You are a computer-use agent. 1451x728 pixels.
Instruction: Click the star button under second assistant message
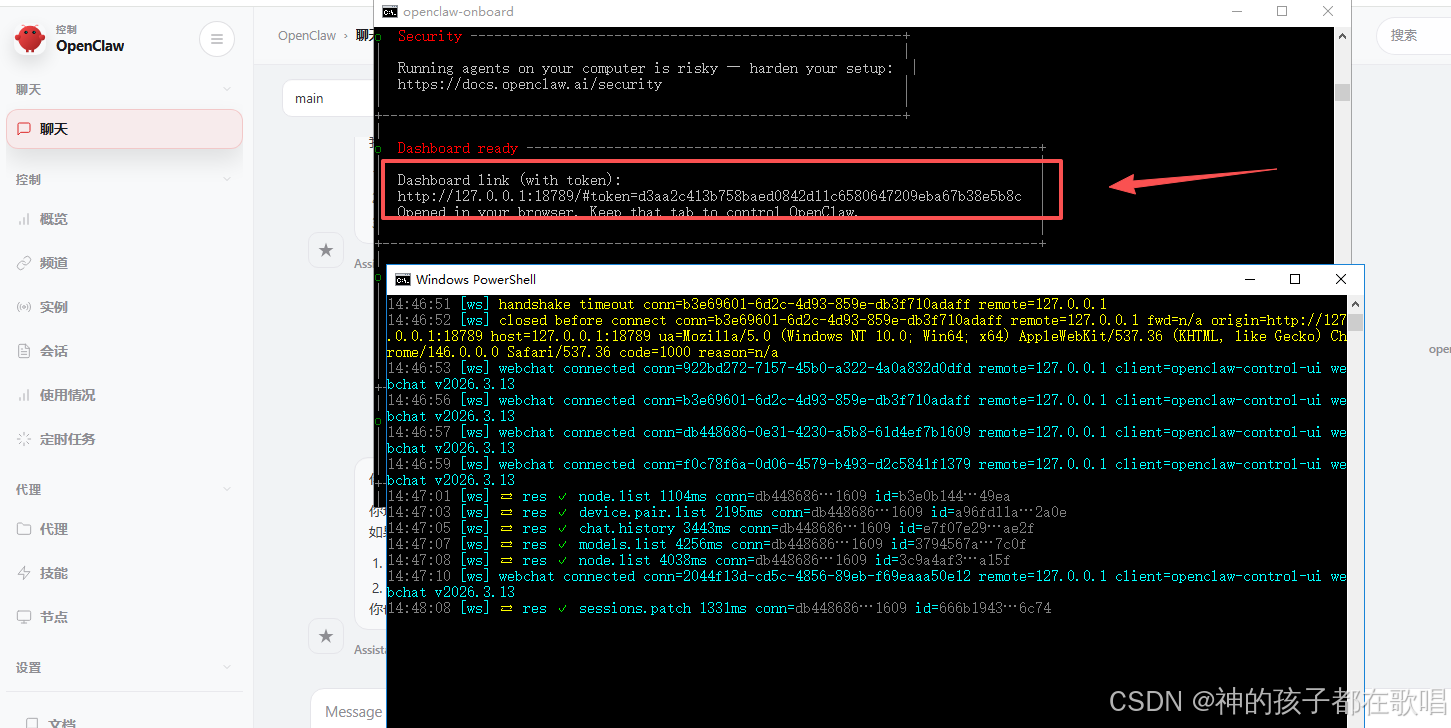[325, 636]
